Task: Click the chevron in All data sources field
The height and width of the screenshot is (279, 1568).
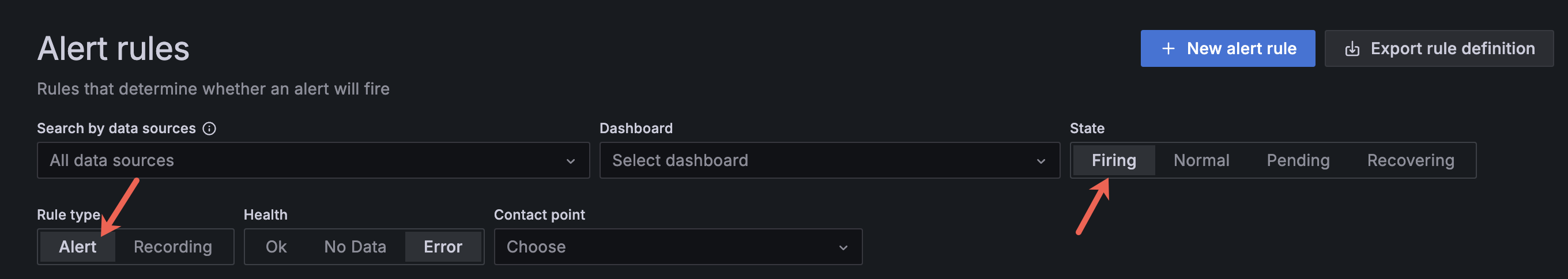Action: (x=570, y=161)
